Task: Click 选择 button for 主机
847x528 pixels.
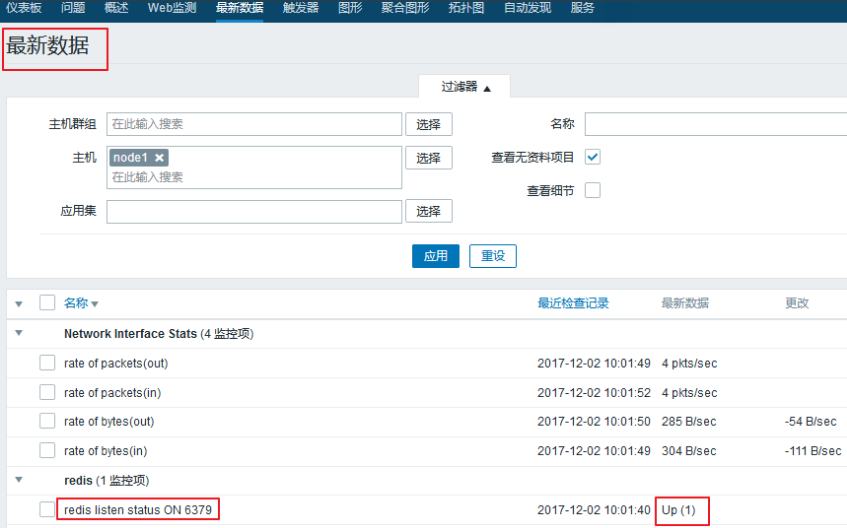Action: [x=428, y=158]
